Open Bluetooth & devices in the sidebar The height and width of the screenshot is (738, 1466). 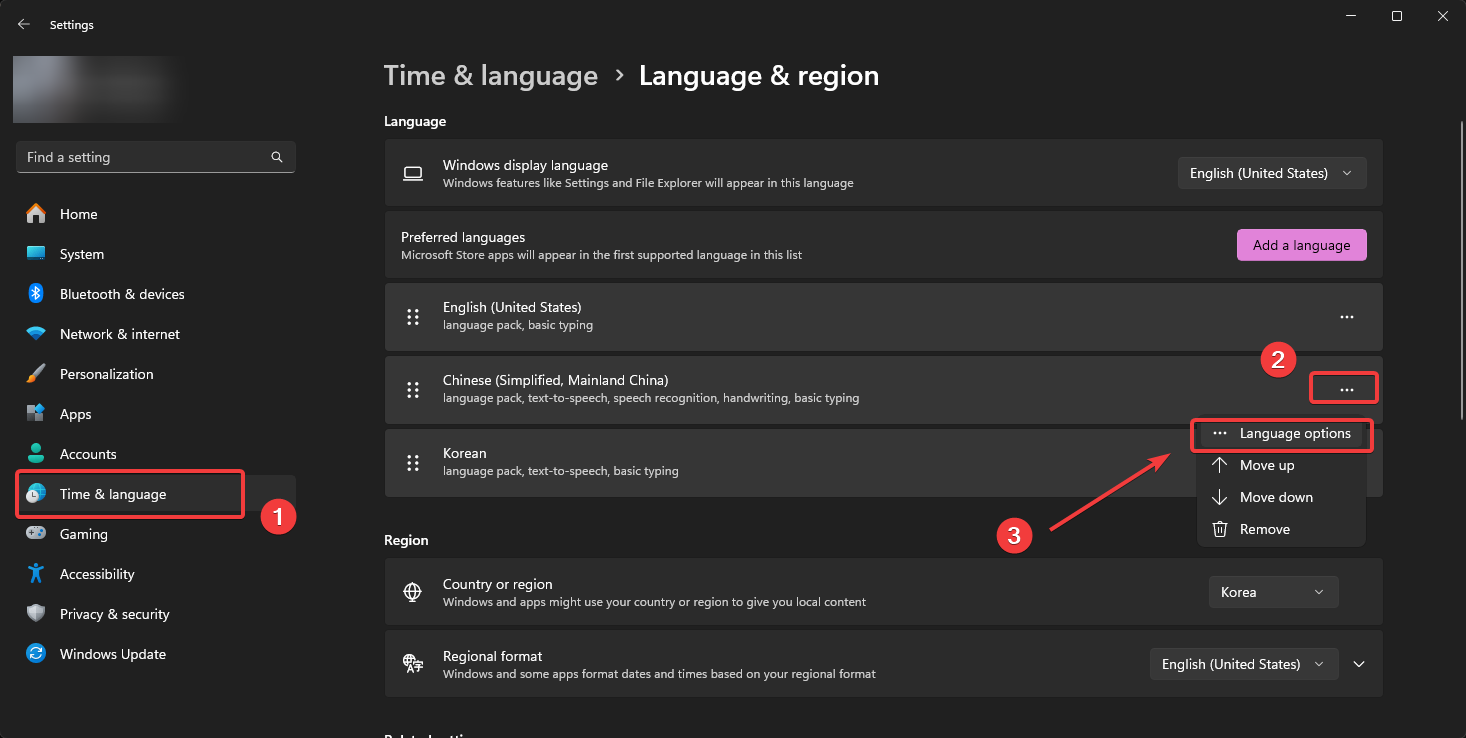[x=155, y=294]
